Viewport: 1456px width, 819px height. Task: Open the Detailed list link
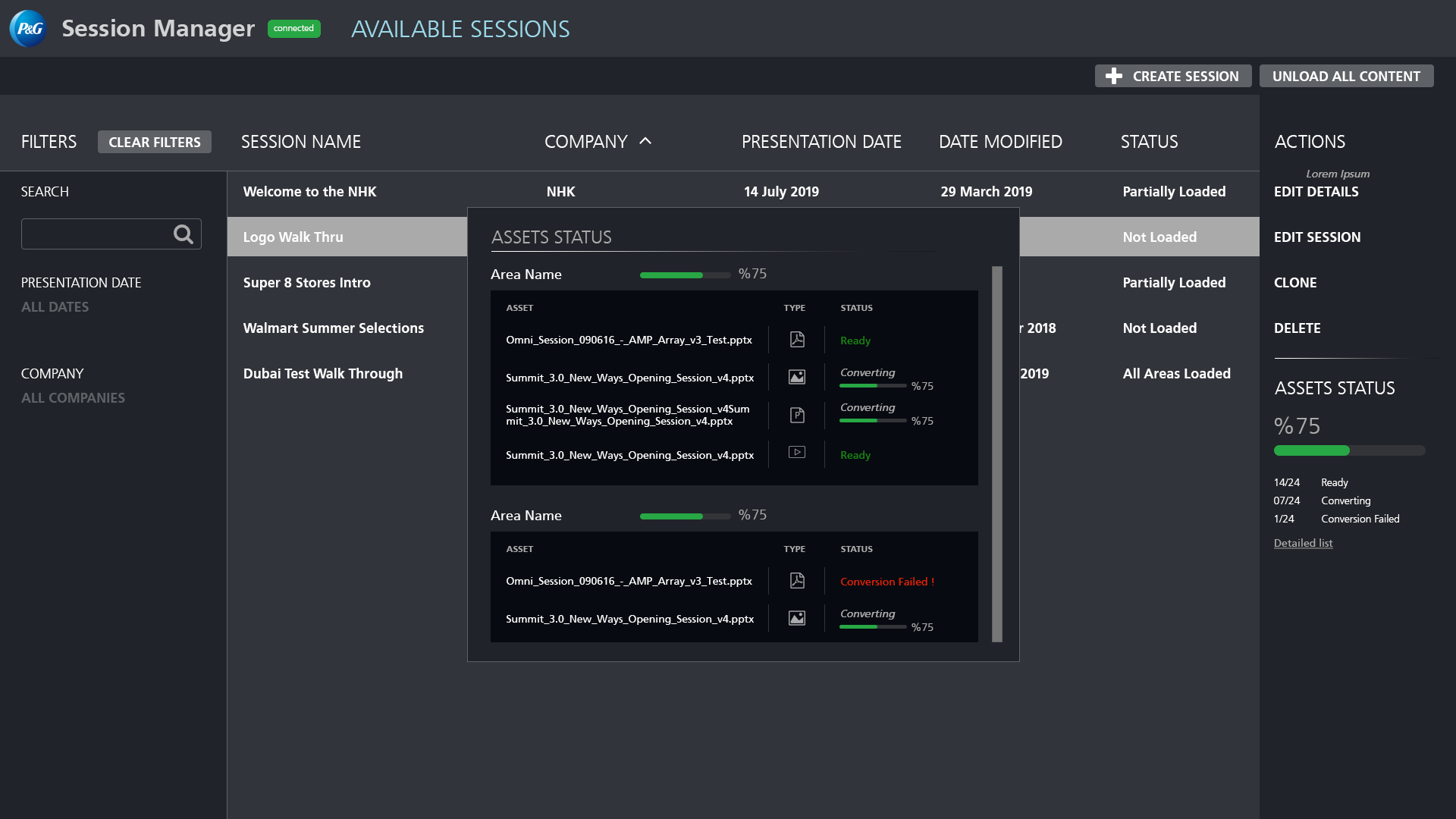(1302, 543)
